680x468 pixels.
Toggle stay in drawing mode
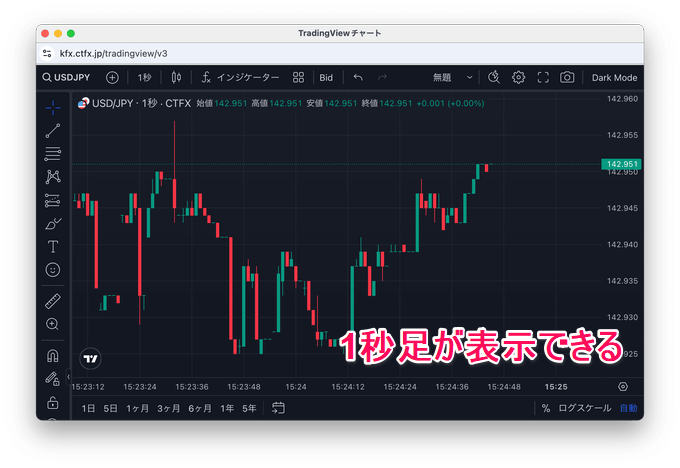[53, 379]
